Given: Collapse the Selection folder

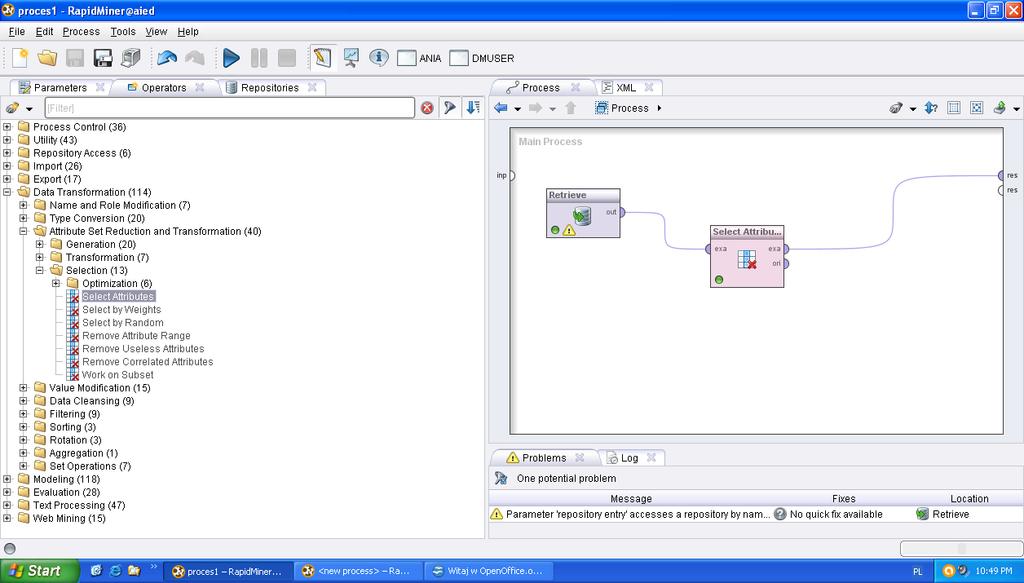Looking at the screenshot, I should click(40, 270).
